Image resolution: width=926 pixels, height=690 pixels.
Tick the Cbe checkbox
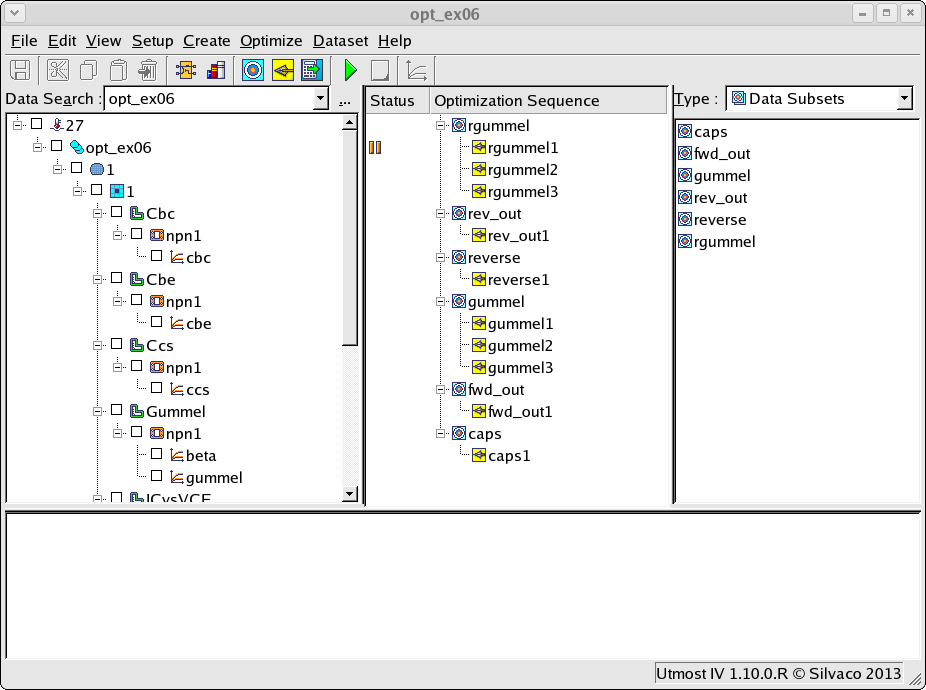pyautogui.click(x=117, y=278)
